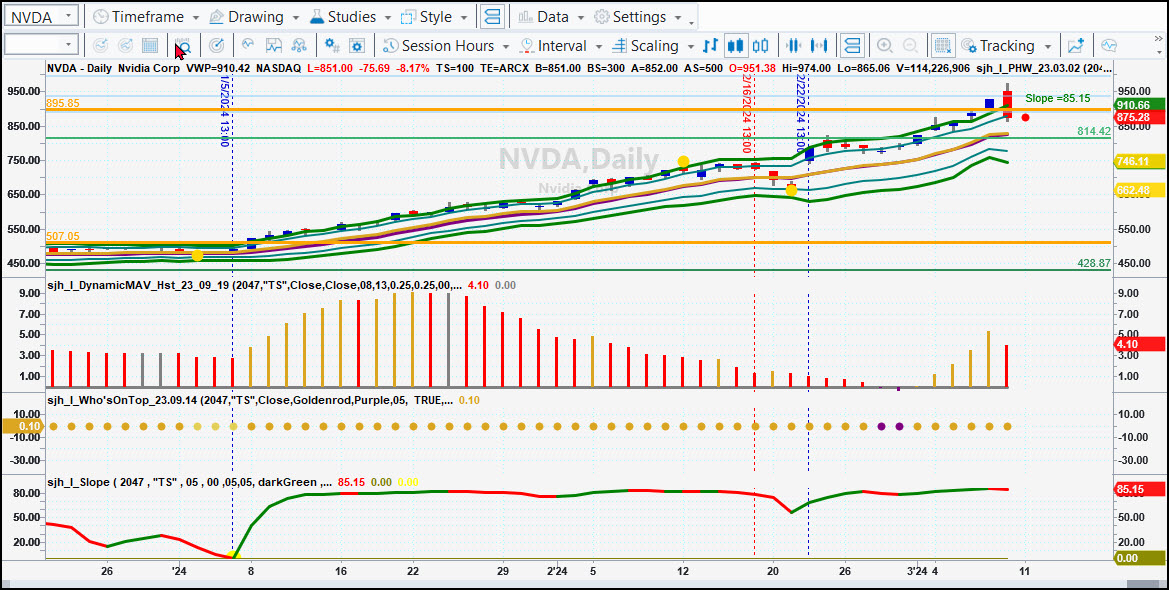Click the NVDA - Daily Nvidia Corp chart header
This screenshot has width=1169, height=590.
114,68
